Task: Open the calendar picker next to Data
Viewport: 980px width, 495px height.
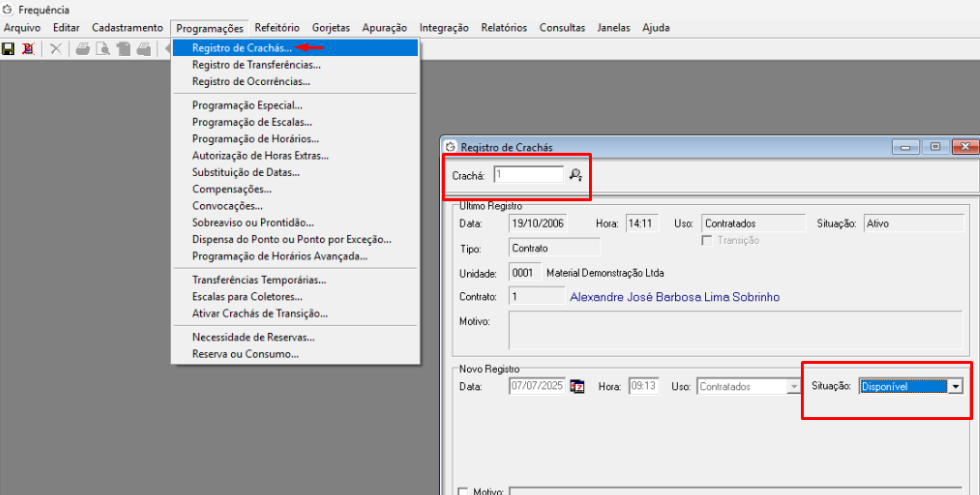Action: pos(577,386)
